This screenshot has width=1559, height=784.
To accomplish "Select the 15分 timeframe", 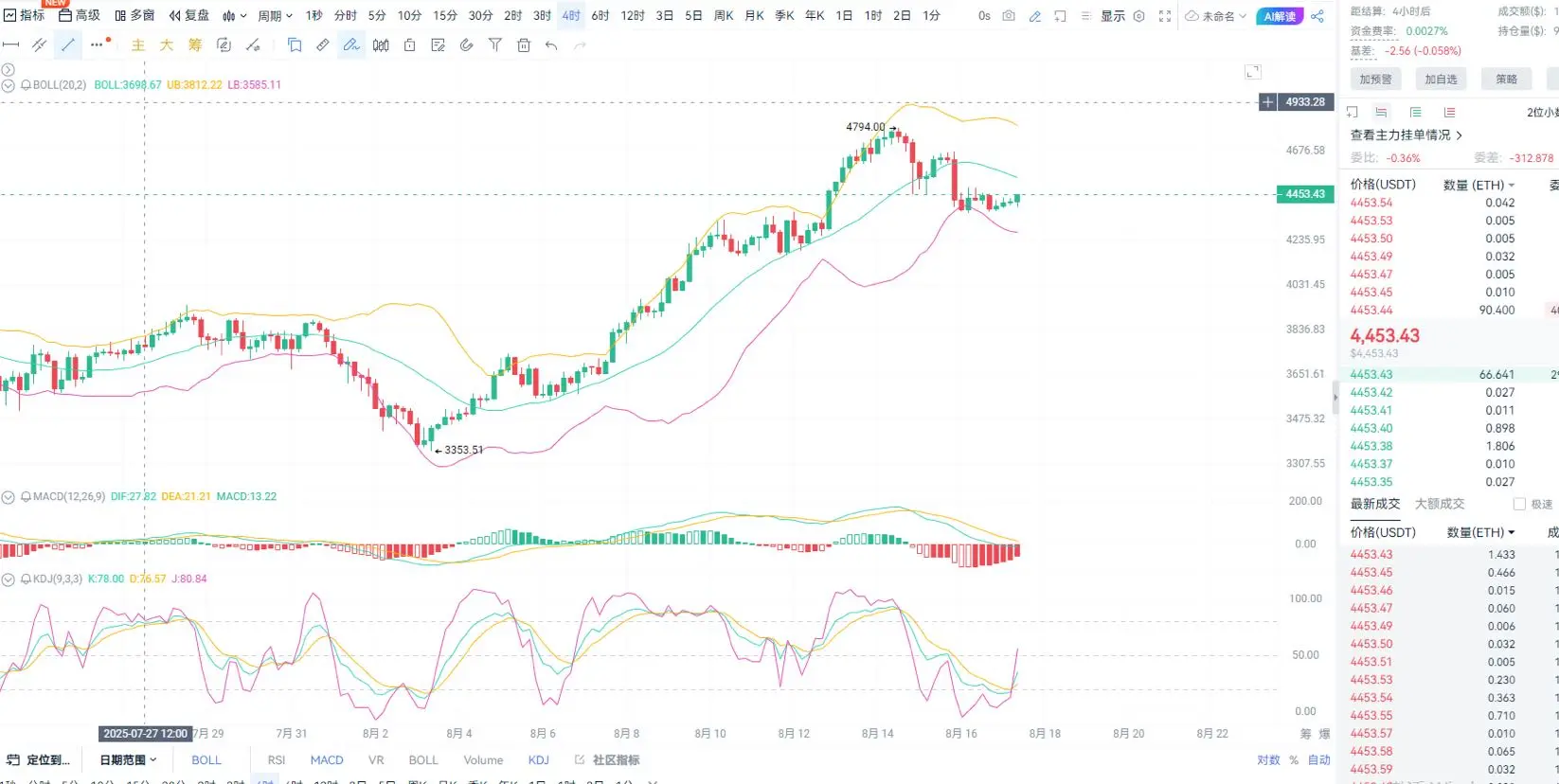I will 445,16.
